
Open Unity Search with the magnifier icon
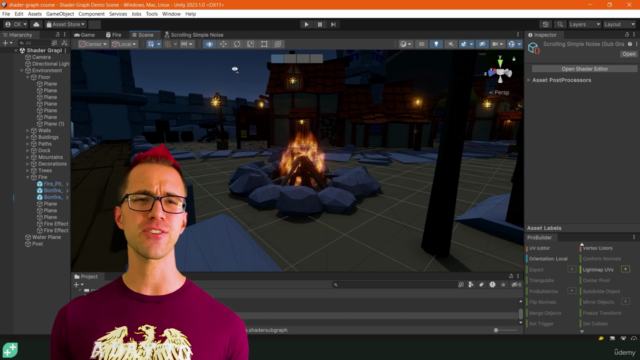click(560, 24)
